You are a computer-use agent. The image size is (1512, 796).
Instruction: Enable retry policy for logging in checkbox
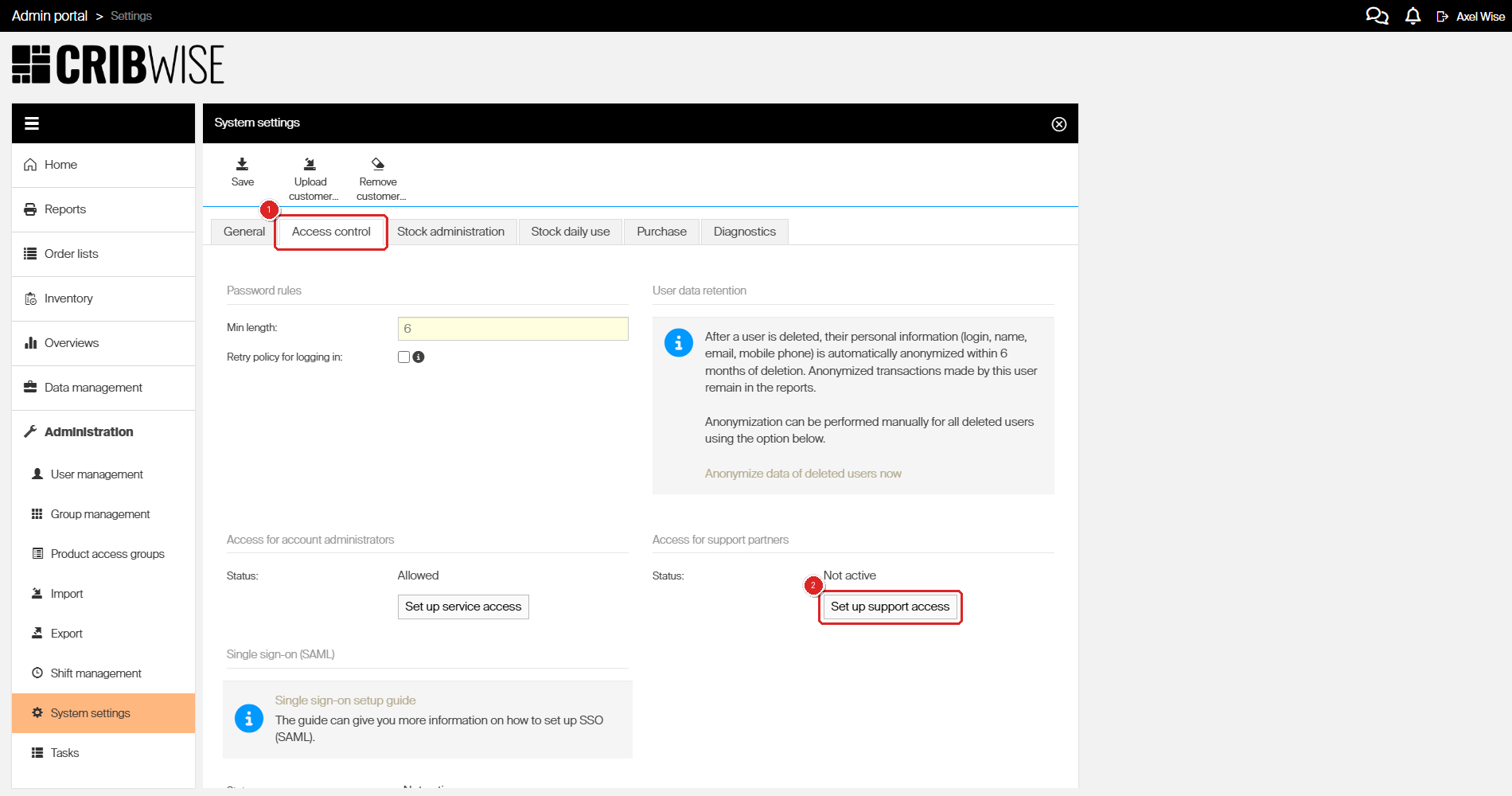(x=403, y=357)
